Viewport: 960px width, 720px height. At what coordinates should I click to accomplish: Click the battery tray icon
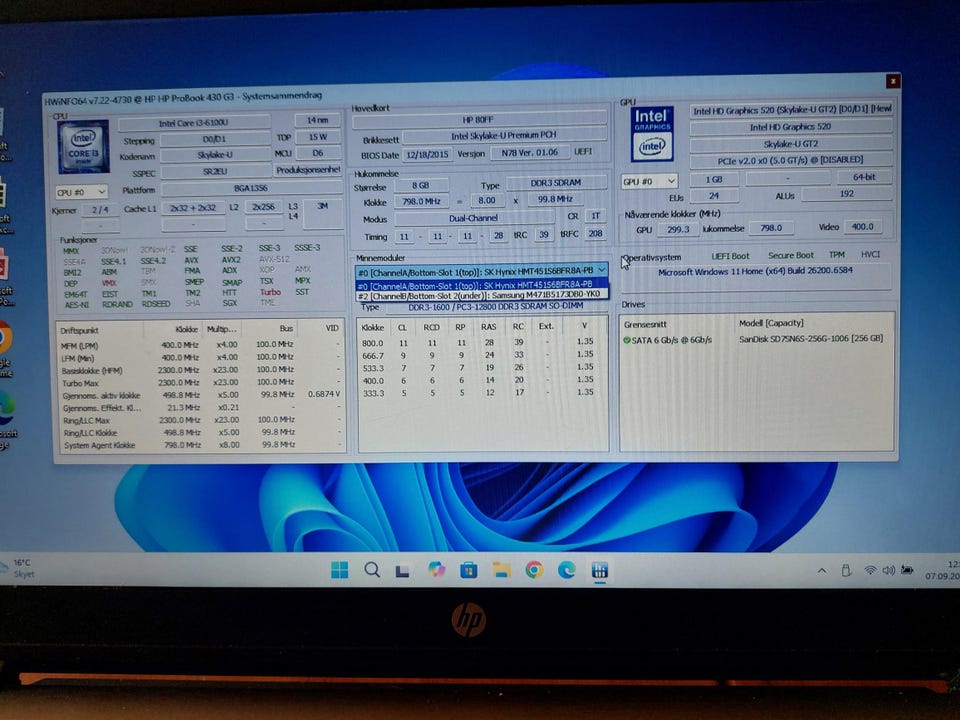click(907, 571)
